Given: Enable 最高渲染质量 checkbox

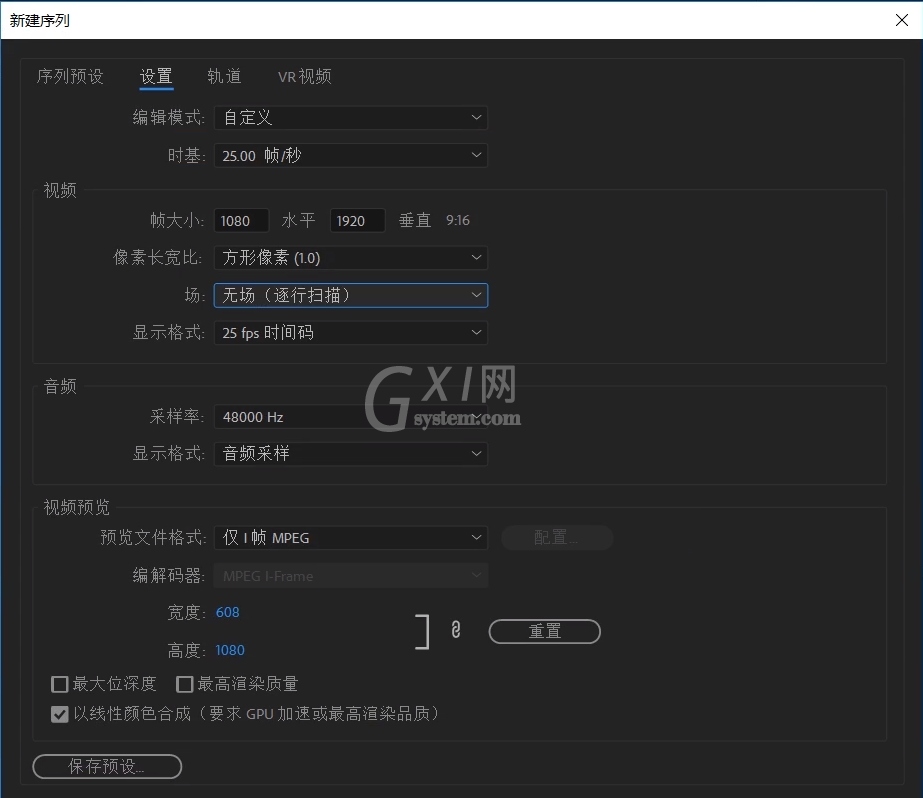Looking at the screenshot, I should pos(184,684).
